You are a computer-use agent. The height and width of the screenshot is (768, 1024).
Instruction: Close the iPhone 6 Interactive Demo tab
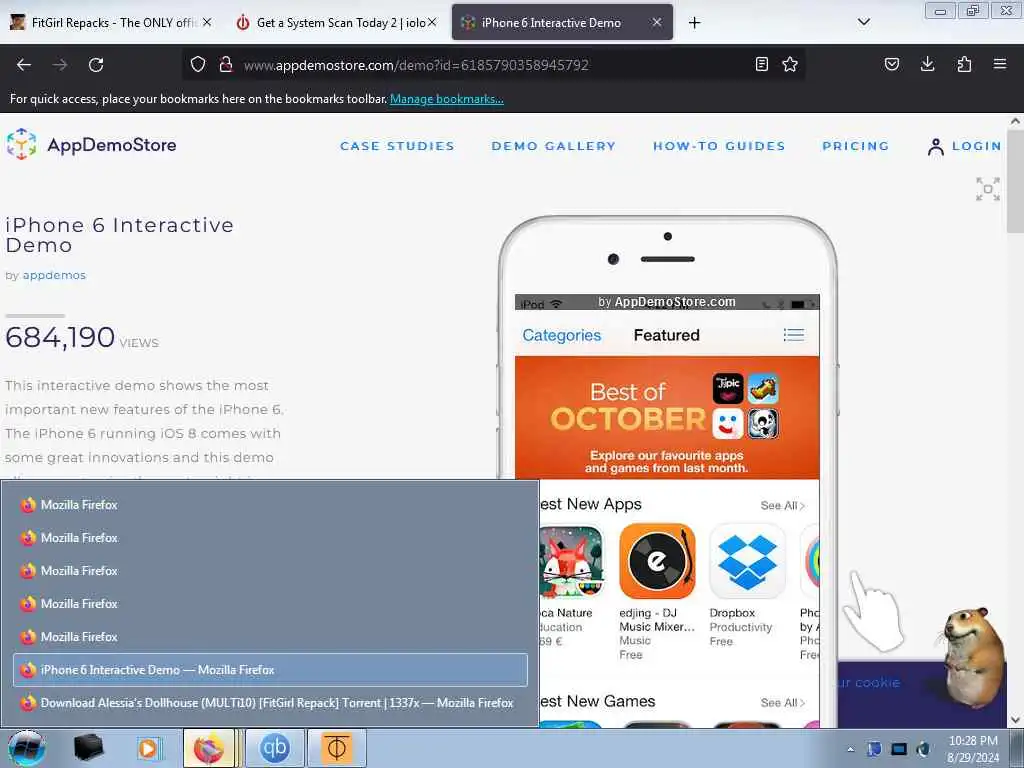coord(657,22)
